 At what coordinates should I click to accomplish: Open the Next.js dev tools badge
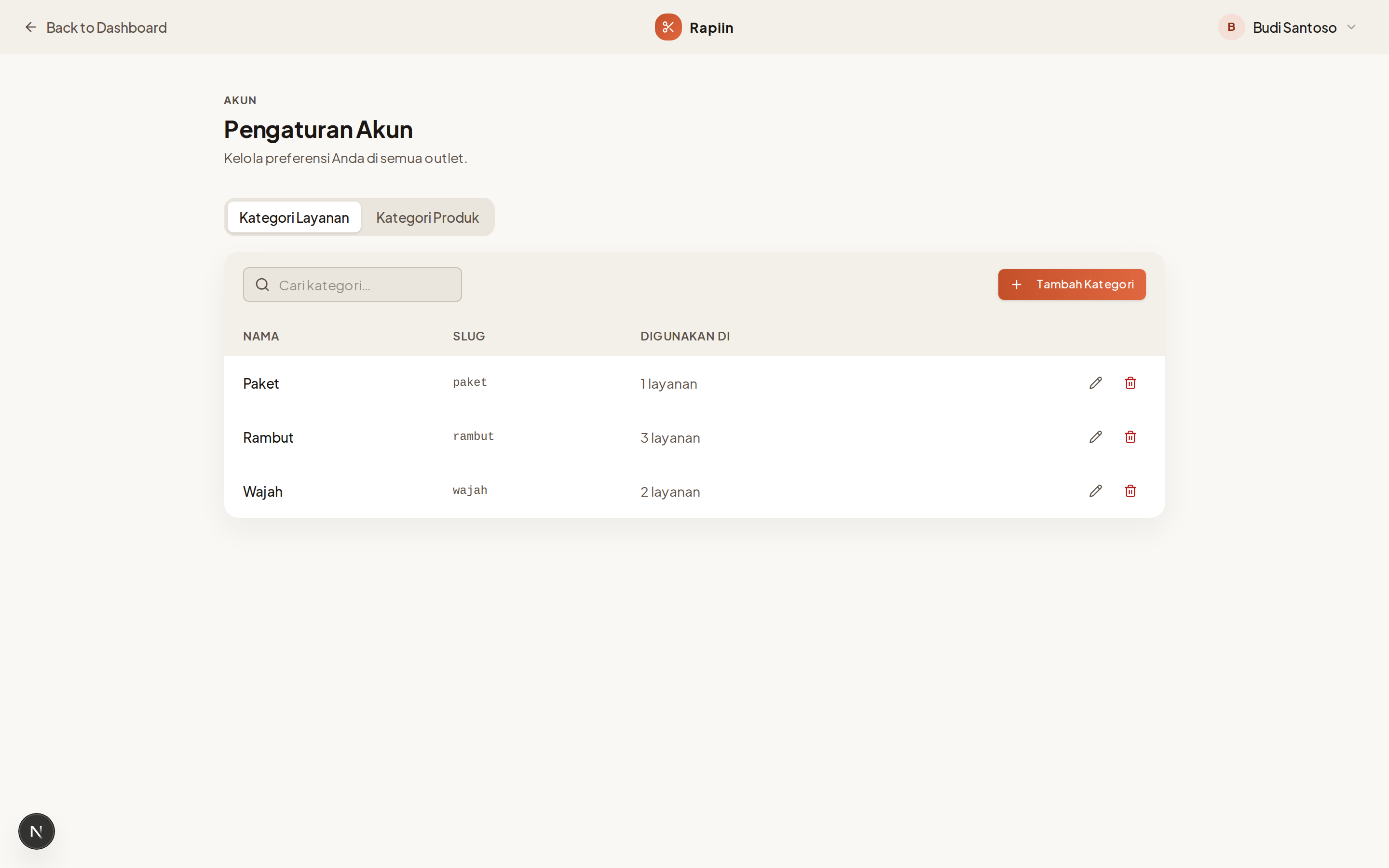coord(36,831)
